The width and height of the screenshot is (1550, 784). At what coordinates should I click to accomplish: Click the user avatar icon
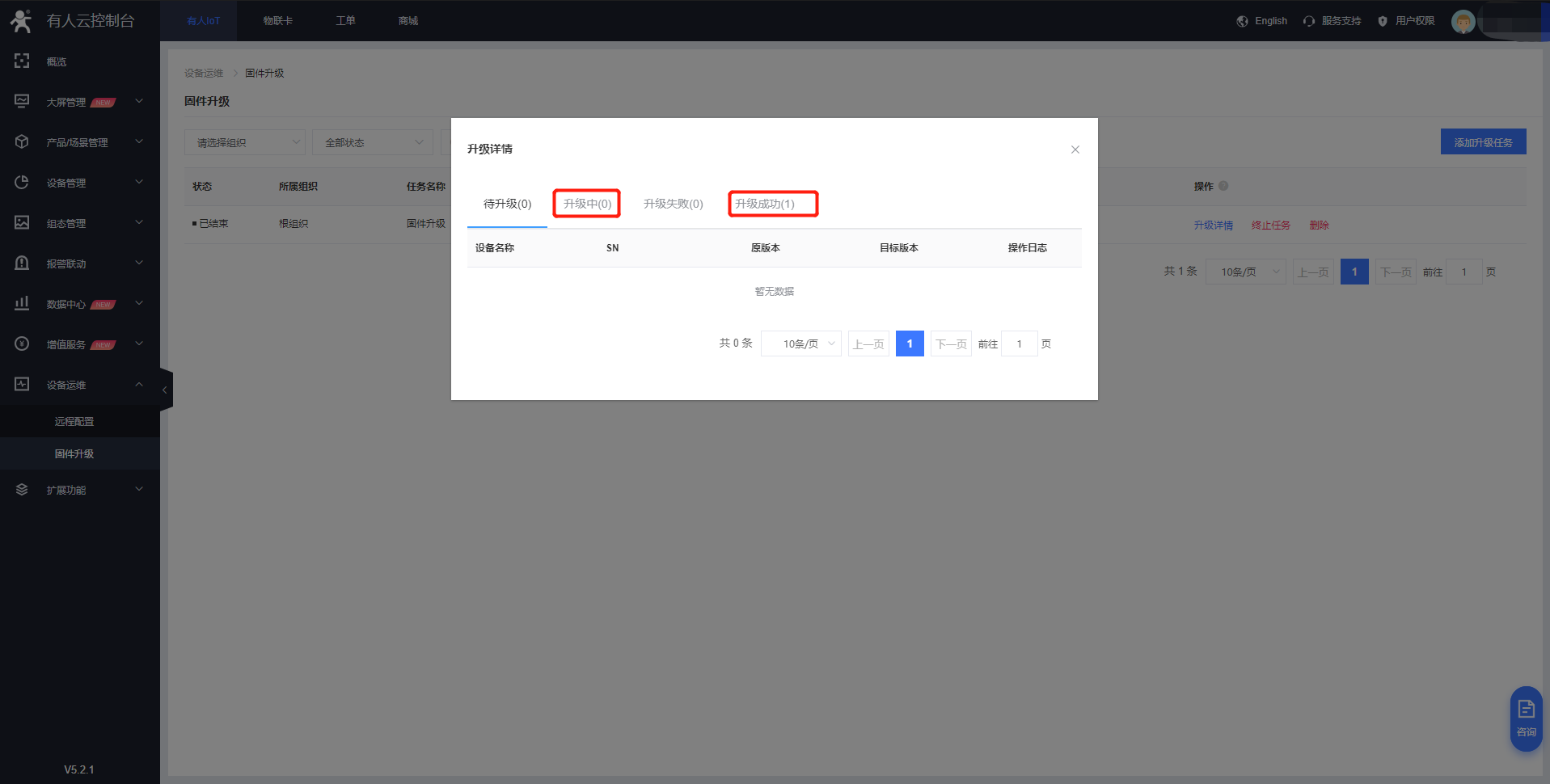1462,21
